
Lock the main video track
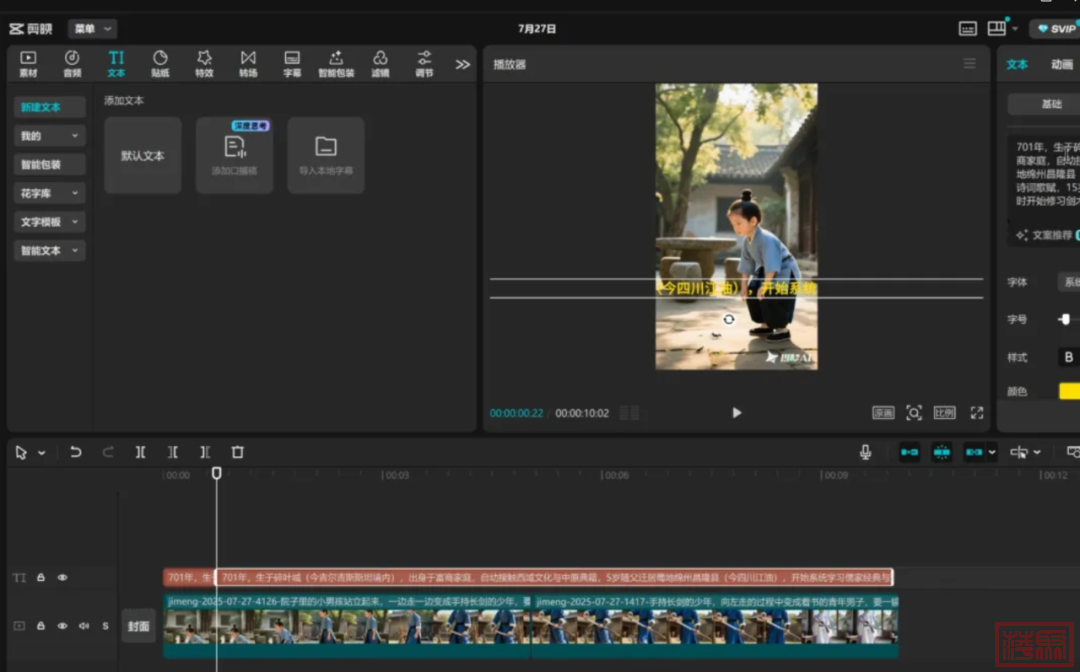[41, 626]
